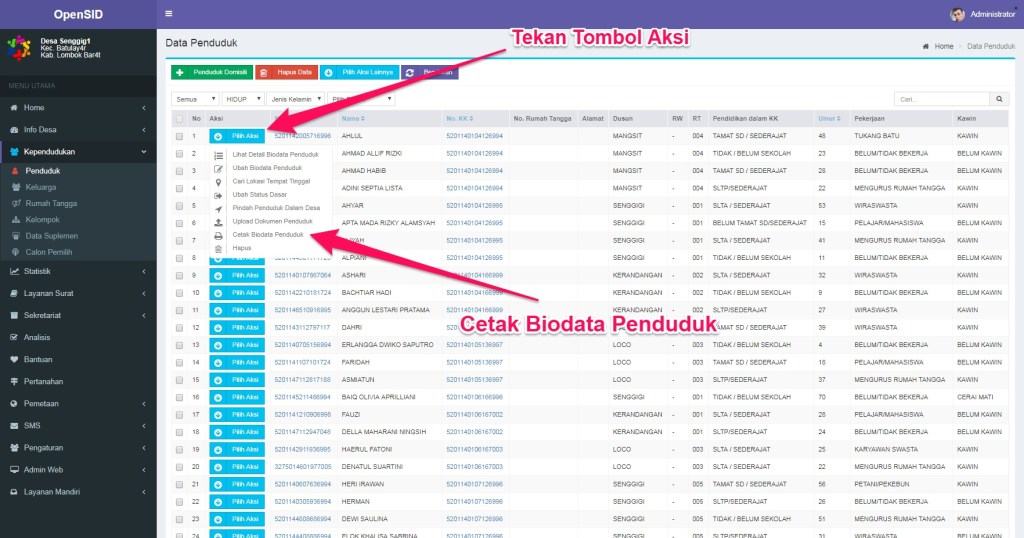Open Pilih Aksi dropdown for AHLUL
The height and width of the screenshot is (538, 1024).
[x=237, y=136]
